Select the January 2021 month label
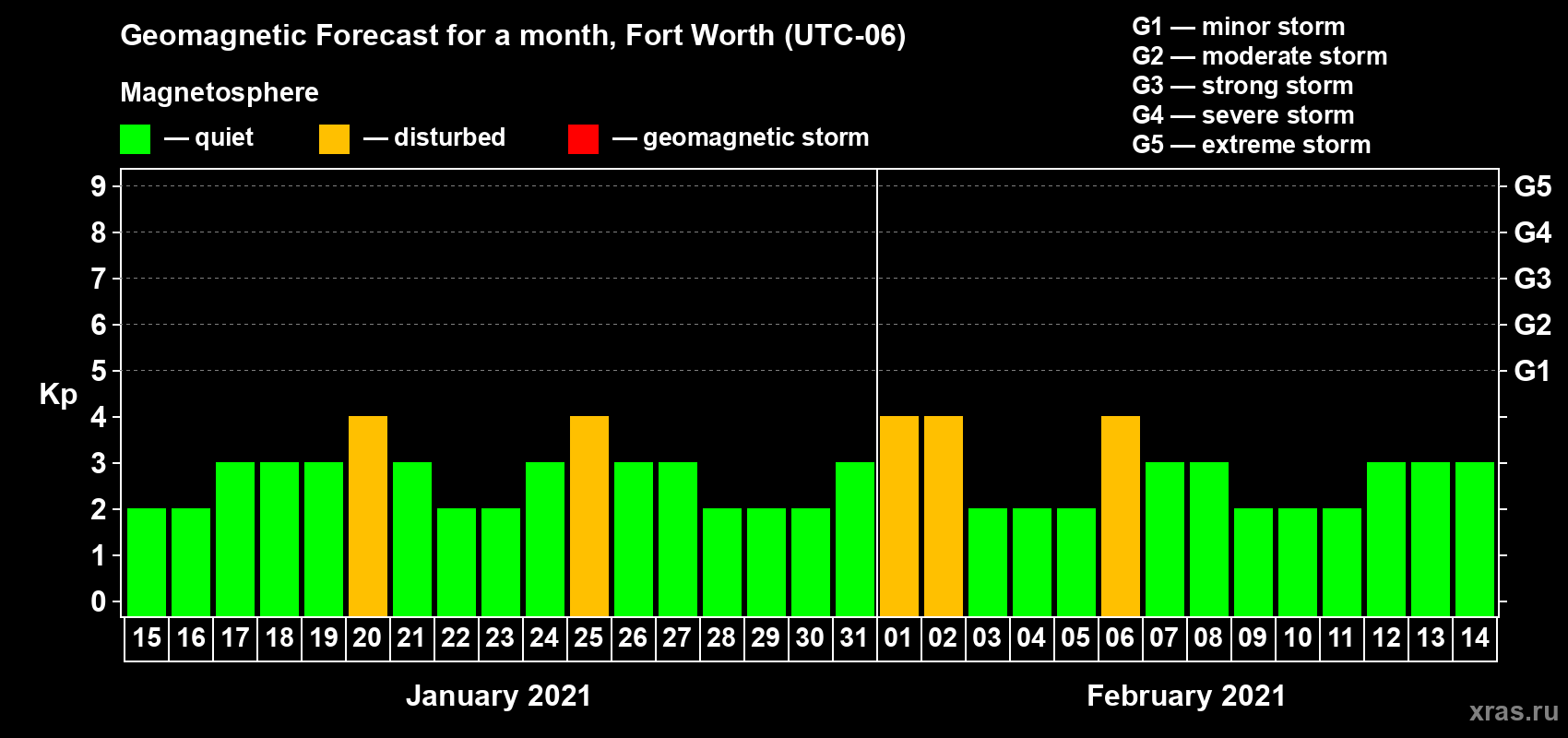 [498, 696]
